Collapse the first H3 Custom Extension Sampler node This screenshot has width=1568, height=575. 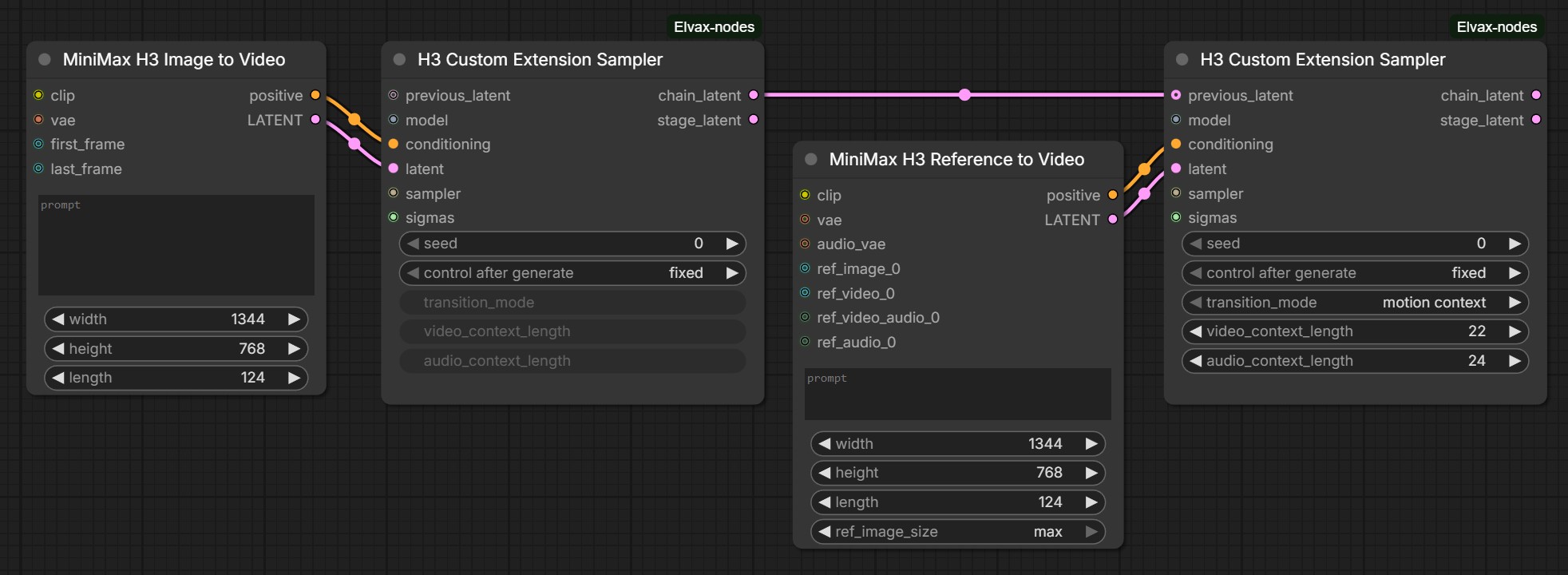point(399,60)
